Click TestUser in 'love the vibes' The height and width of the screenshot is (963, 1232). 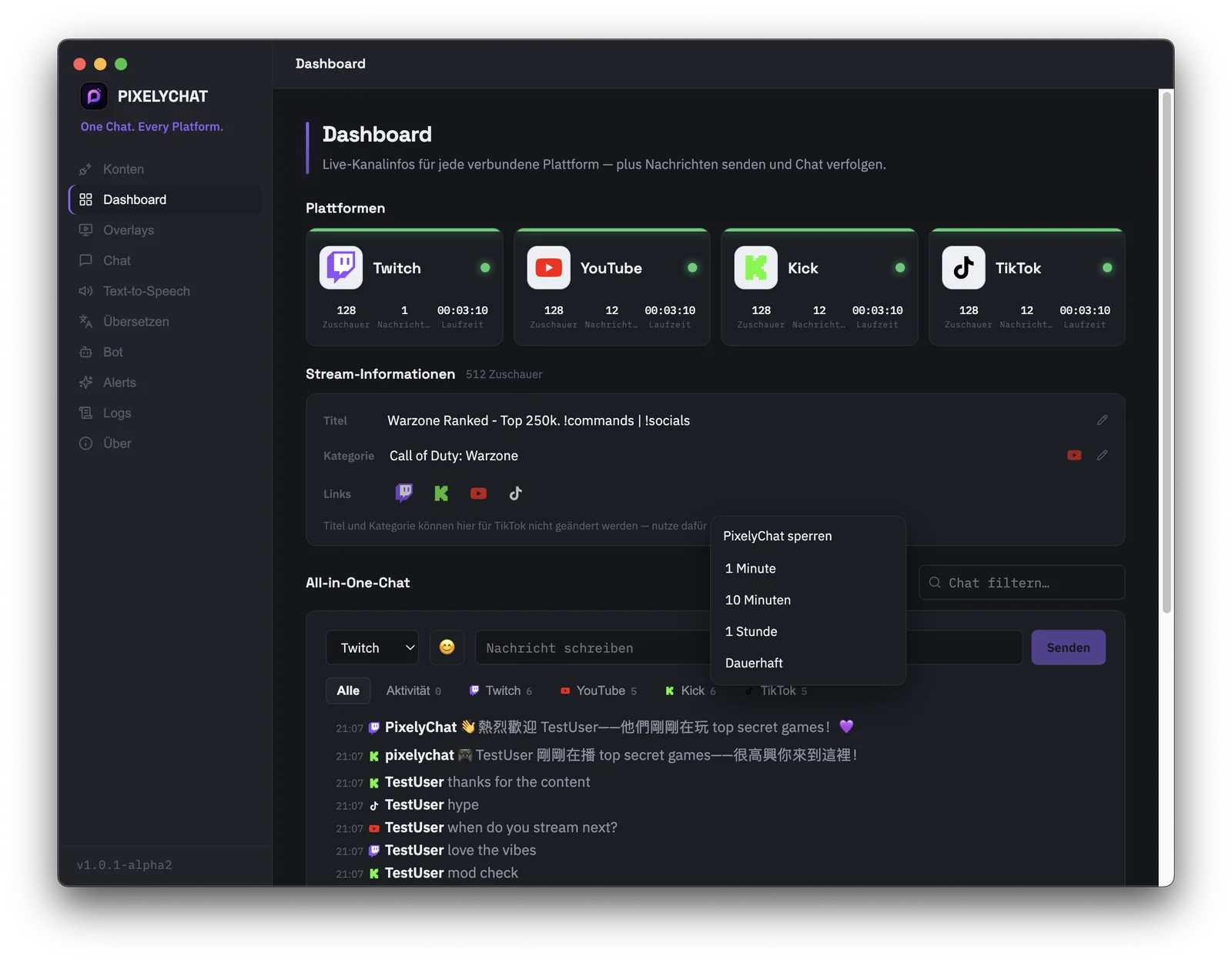click(x=414, y=851)
